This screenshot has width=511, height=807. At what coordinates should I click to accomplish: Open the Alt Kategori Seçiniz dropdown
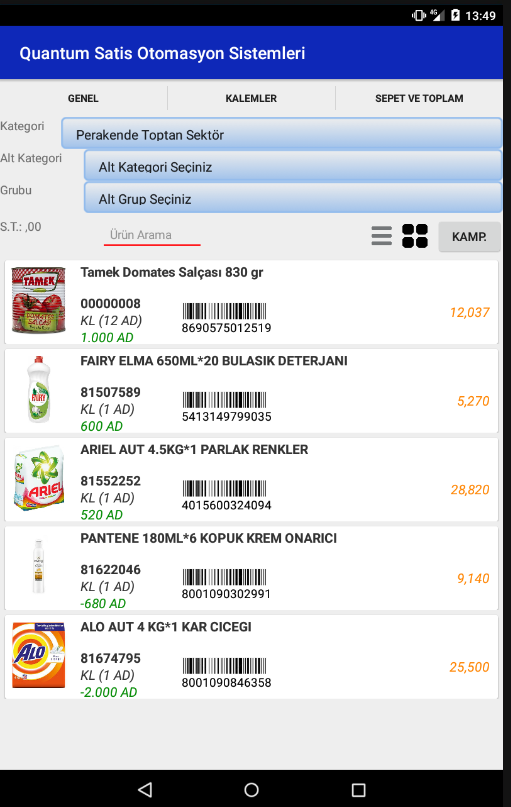click(x=293, y=166)
